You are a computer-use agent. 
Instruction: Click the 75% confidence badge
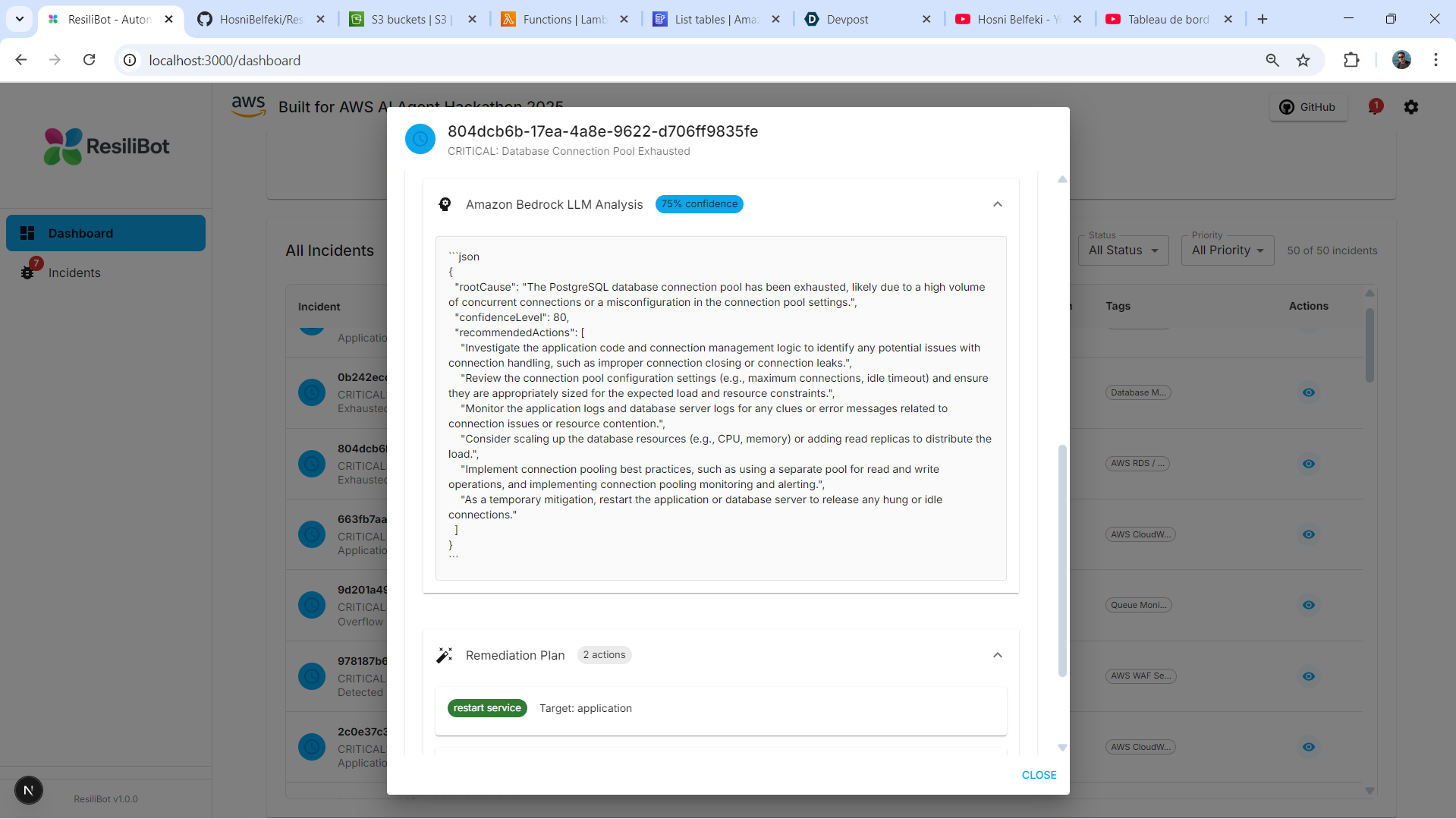click(x=699, y=204)
